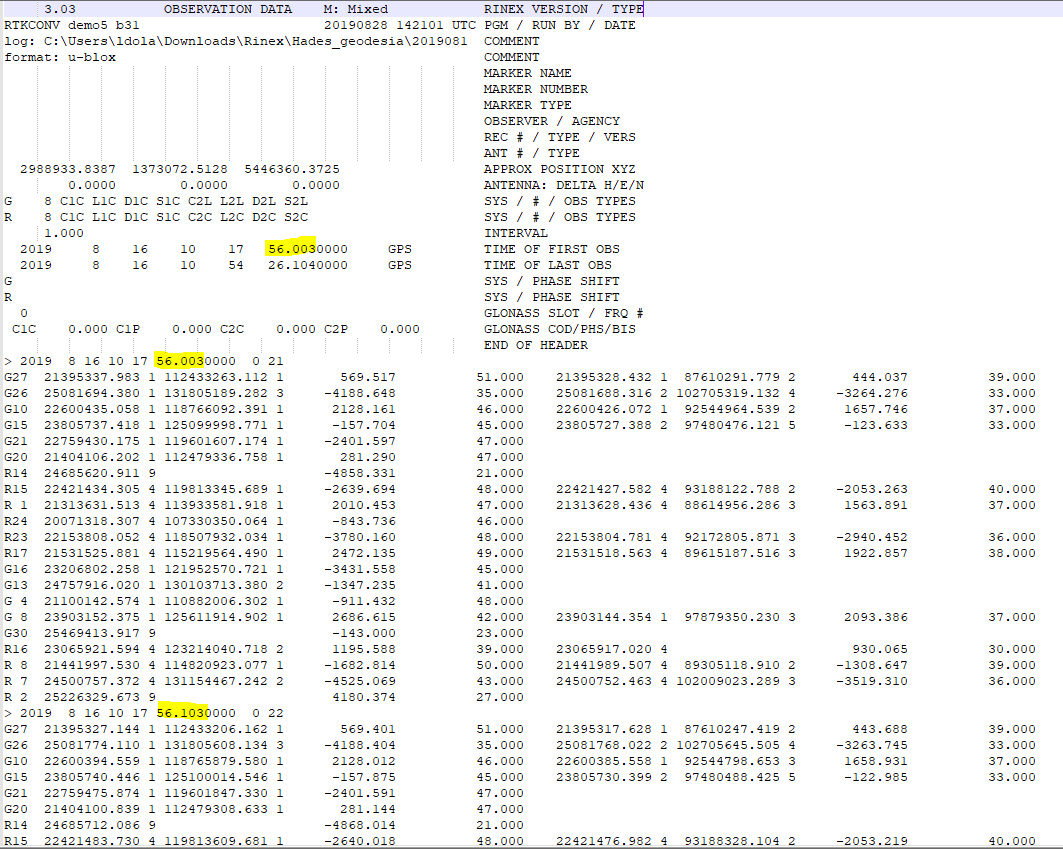Click the "ANTENNA: DELTA H/E/N" label
Image resolution: width=1063 pixels, height=849 pixels.
pyautogui.click(x=564, y=185)
